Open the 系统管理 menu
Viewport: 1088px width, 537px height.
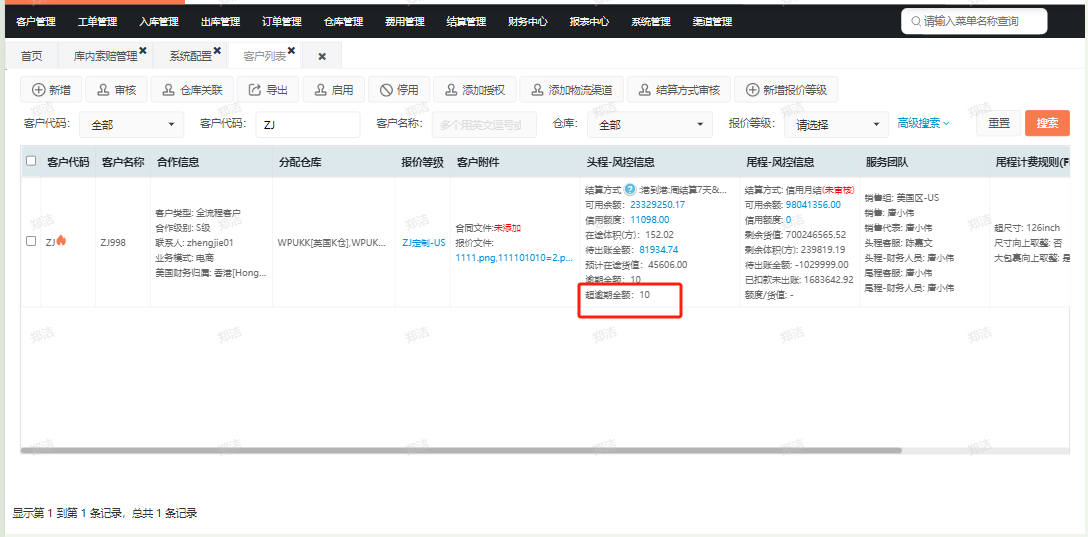(x=651, y=22)
